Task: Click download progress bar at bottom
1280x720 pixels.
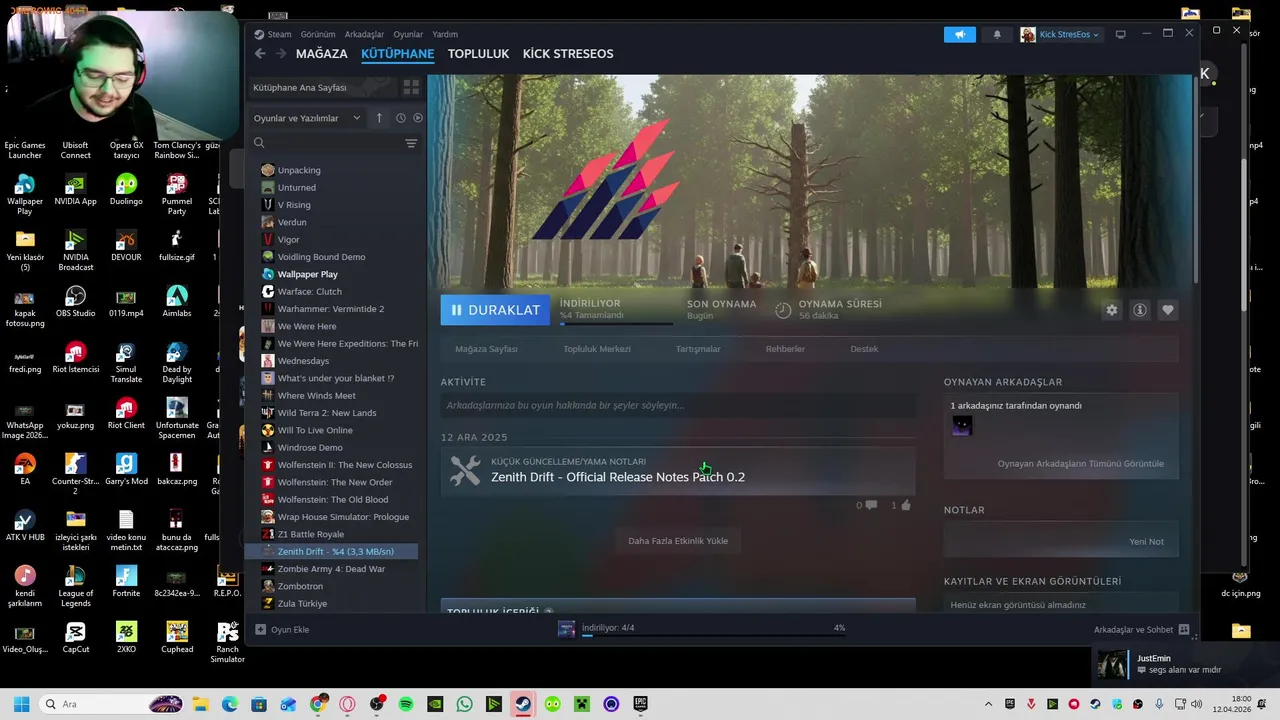Action: click(x=714, y=634)
